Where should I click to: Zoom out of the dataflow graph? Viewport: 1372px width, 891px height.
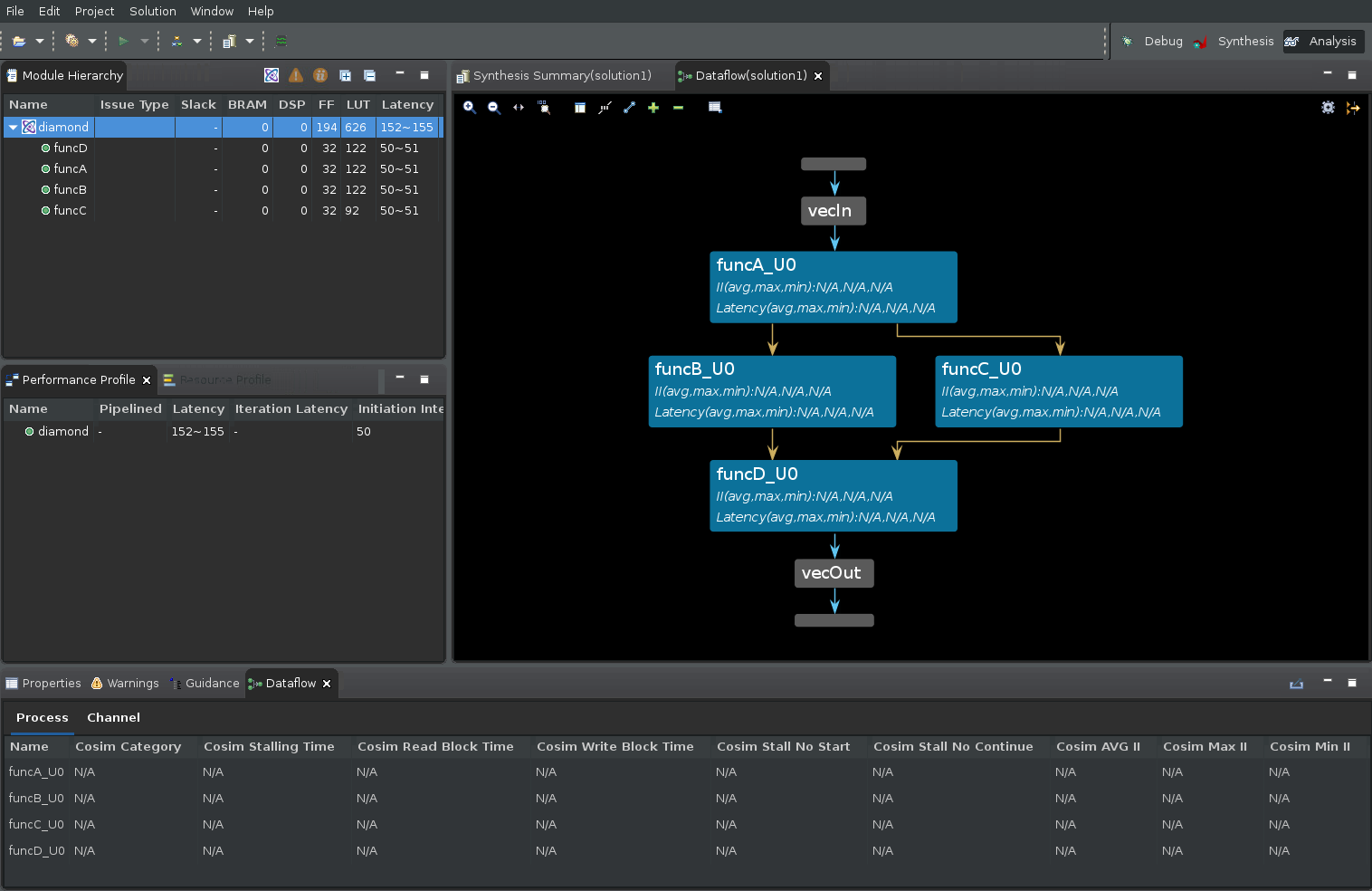[x=493, y=107]
